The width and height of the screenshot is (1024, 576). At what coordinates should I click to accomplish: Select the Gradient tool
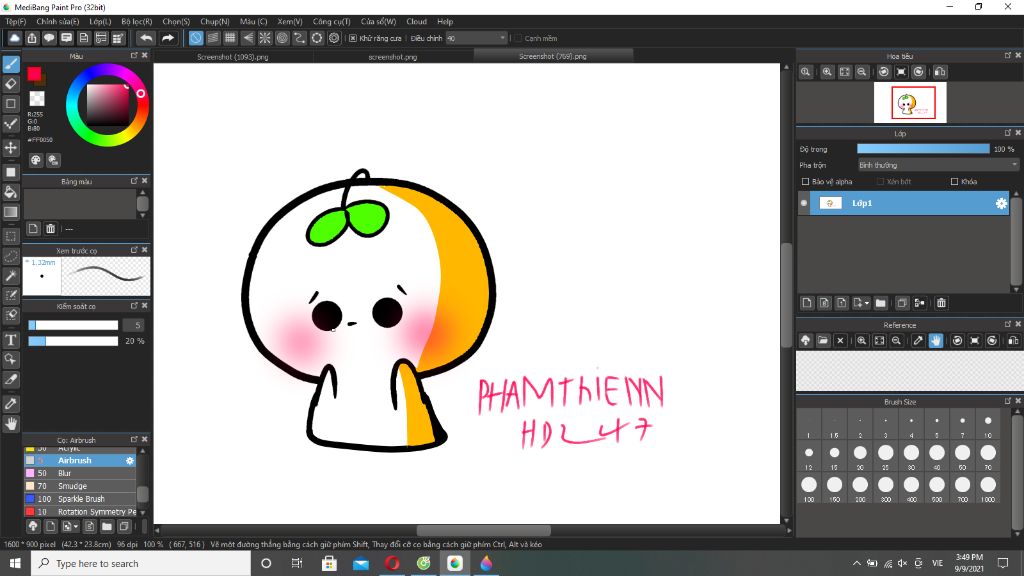[x=11, y=212]
